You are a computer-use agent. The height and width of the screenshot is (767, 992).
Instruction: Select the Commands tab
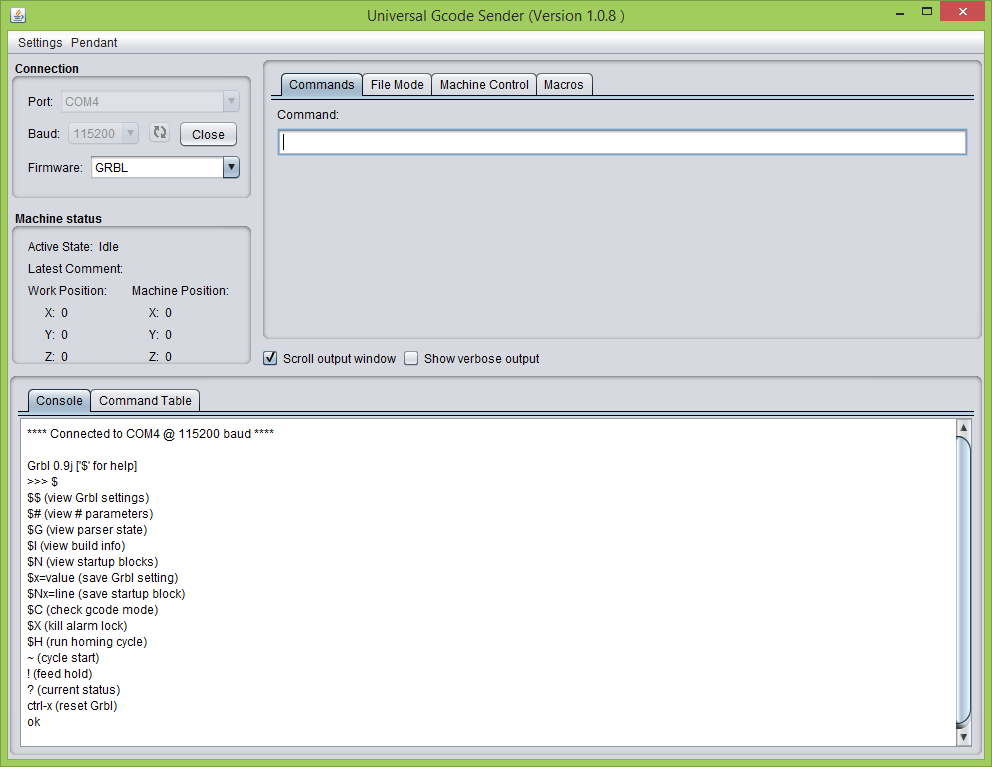[x=320, y=85]
